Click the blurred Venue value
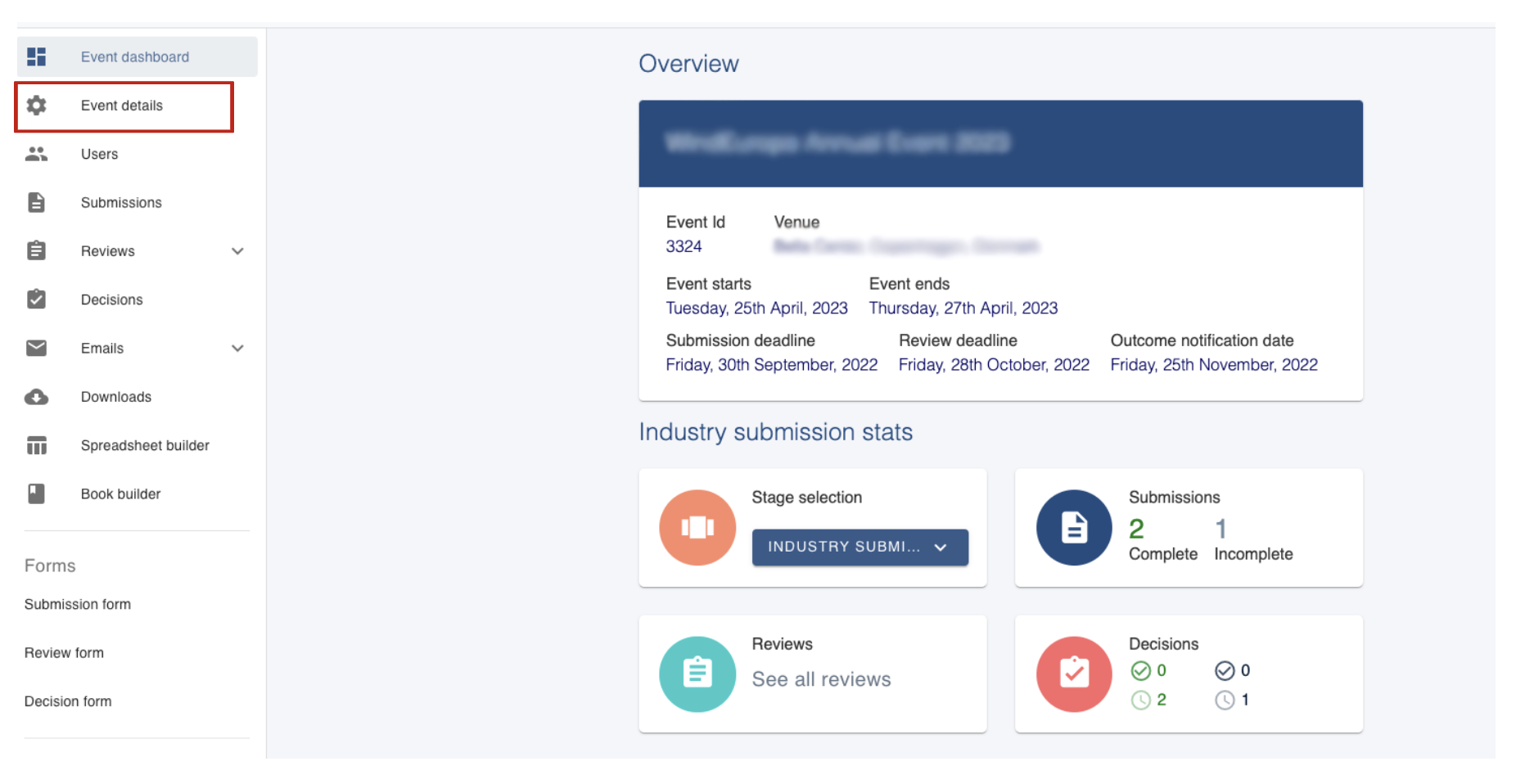Screen dimensions: 1516x784 [x=906, y=246]
